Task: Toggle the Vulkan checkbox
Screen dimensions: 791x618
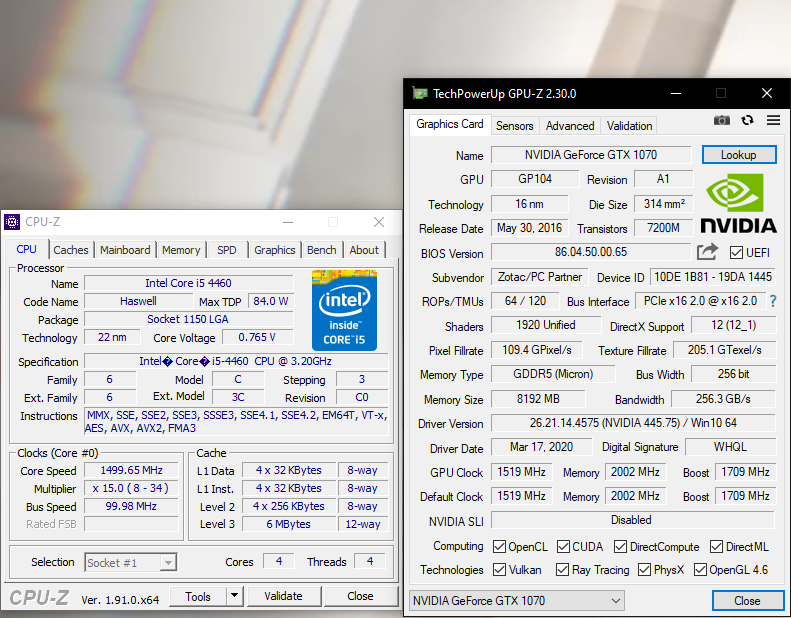Action: pyautogui.click(x=499, y=570)
